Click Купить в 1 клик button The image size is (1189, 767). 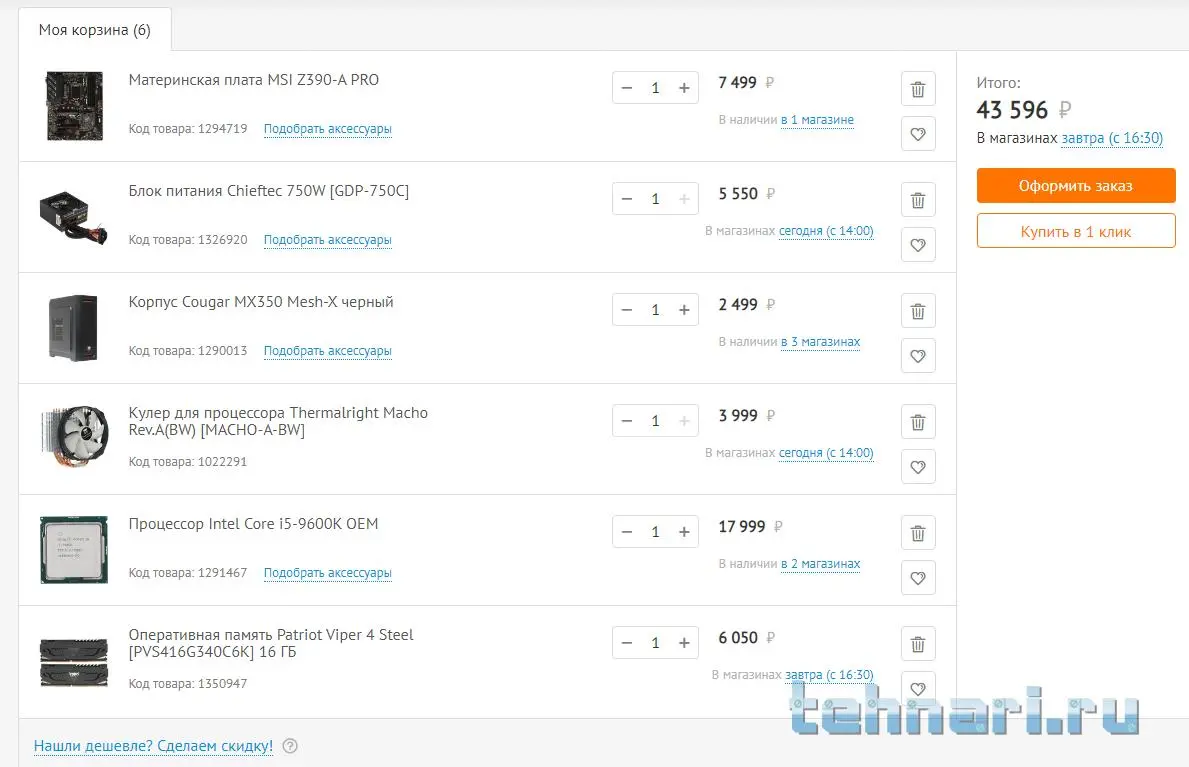[1075, 231]
